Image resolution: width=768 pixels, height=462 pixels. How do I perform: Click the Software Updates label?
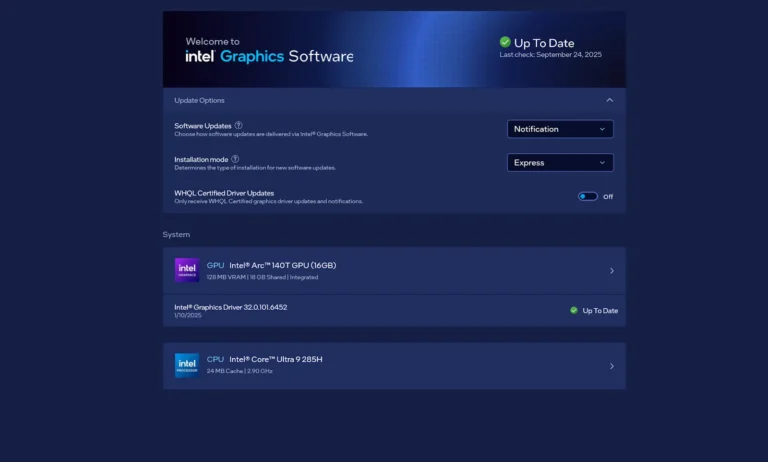coord(203,126)
